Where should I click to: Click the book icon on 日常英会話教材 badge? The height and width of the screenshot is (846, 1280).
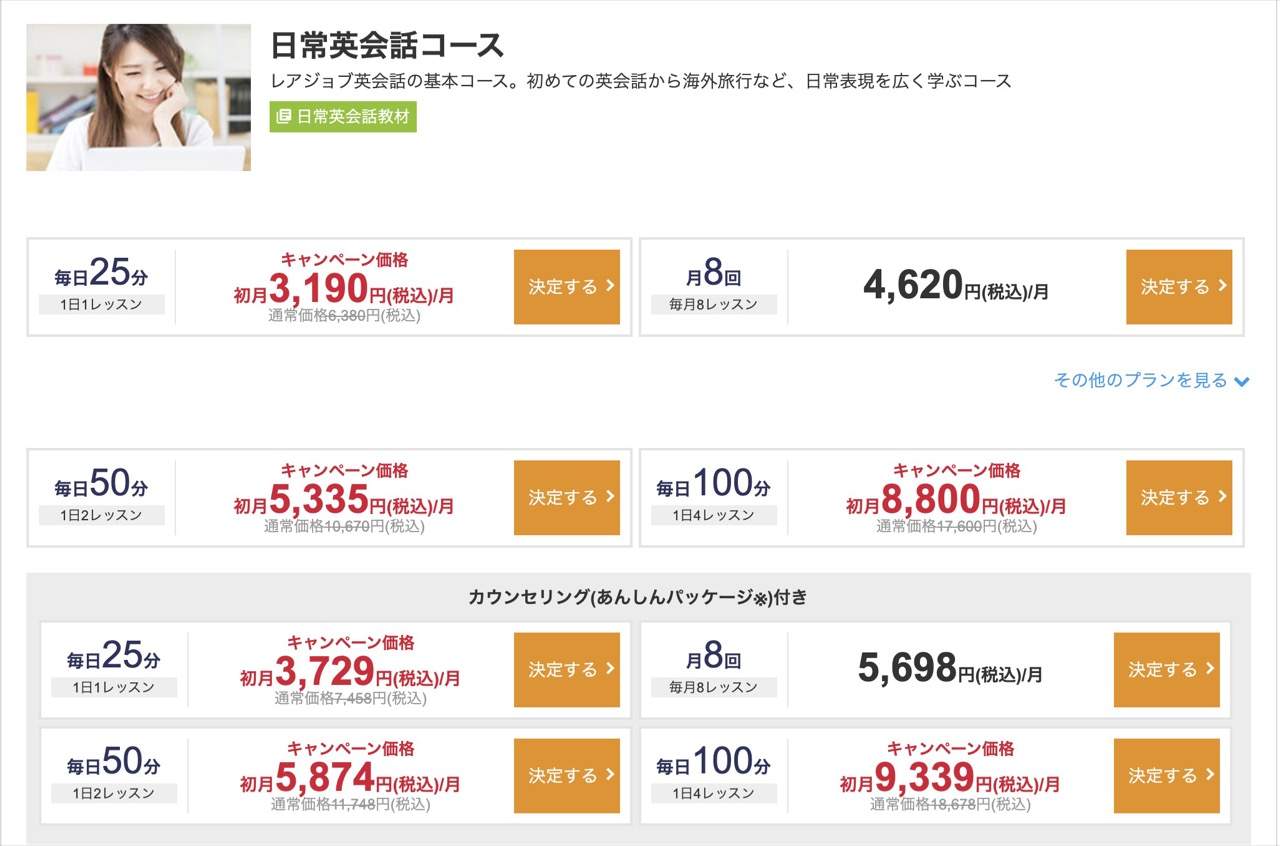click(284, 116)
